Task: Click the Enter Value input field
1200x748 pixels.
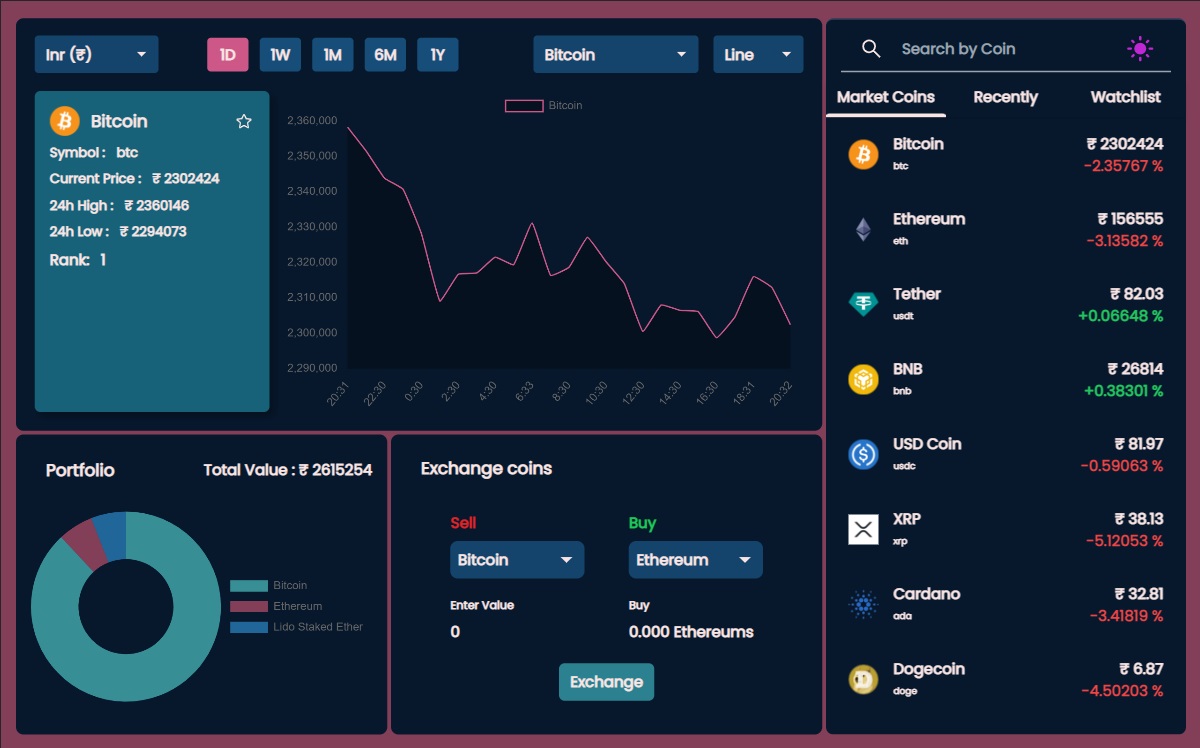Action: point(517,632)
